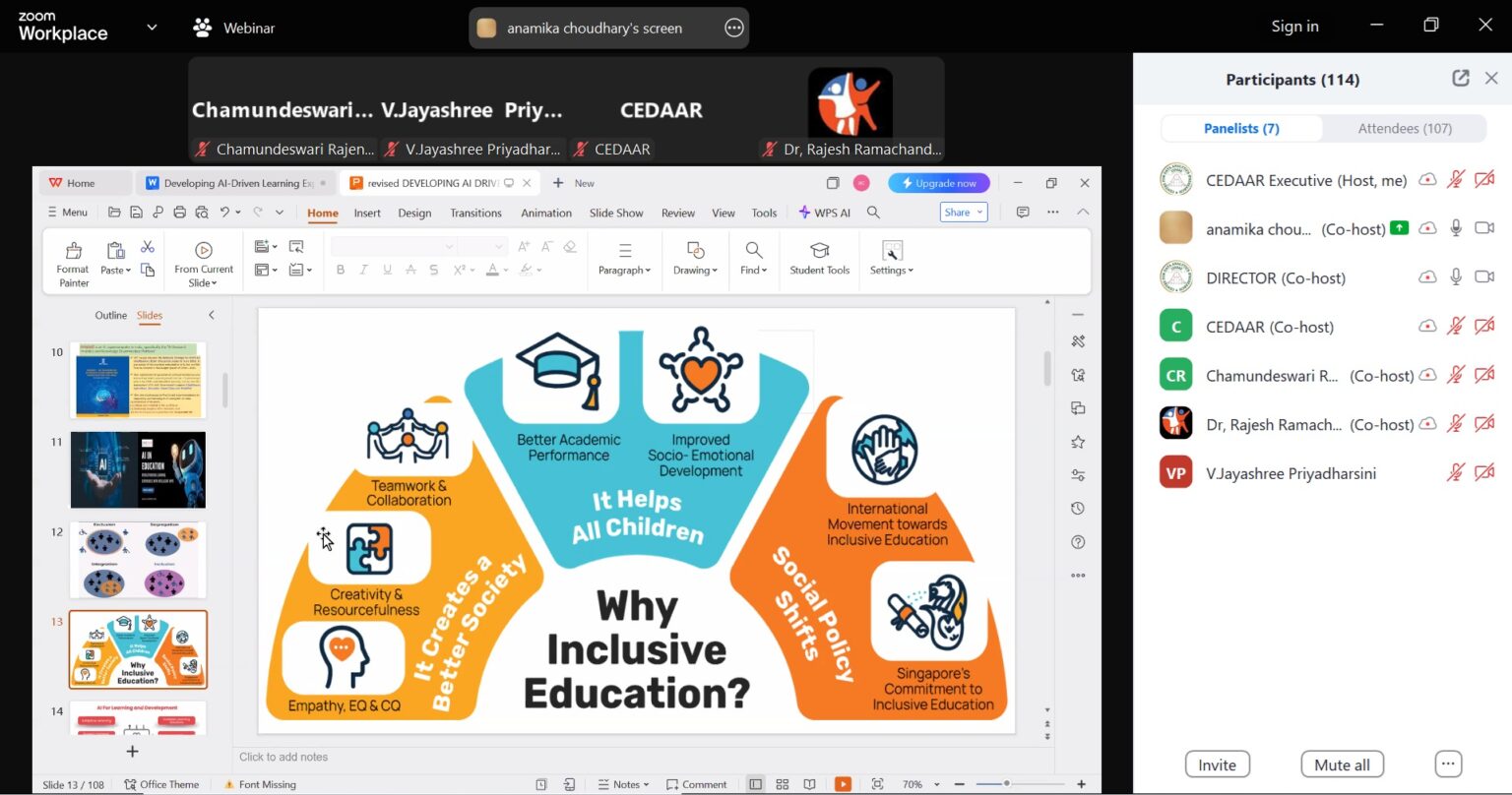Toggle anamika choudhary's video camera
The height and width of the screenshot is (795, 1512).
[x=1484, y=228]
